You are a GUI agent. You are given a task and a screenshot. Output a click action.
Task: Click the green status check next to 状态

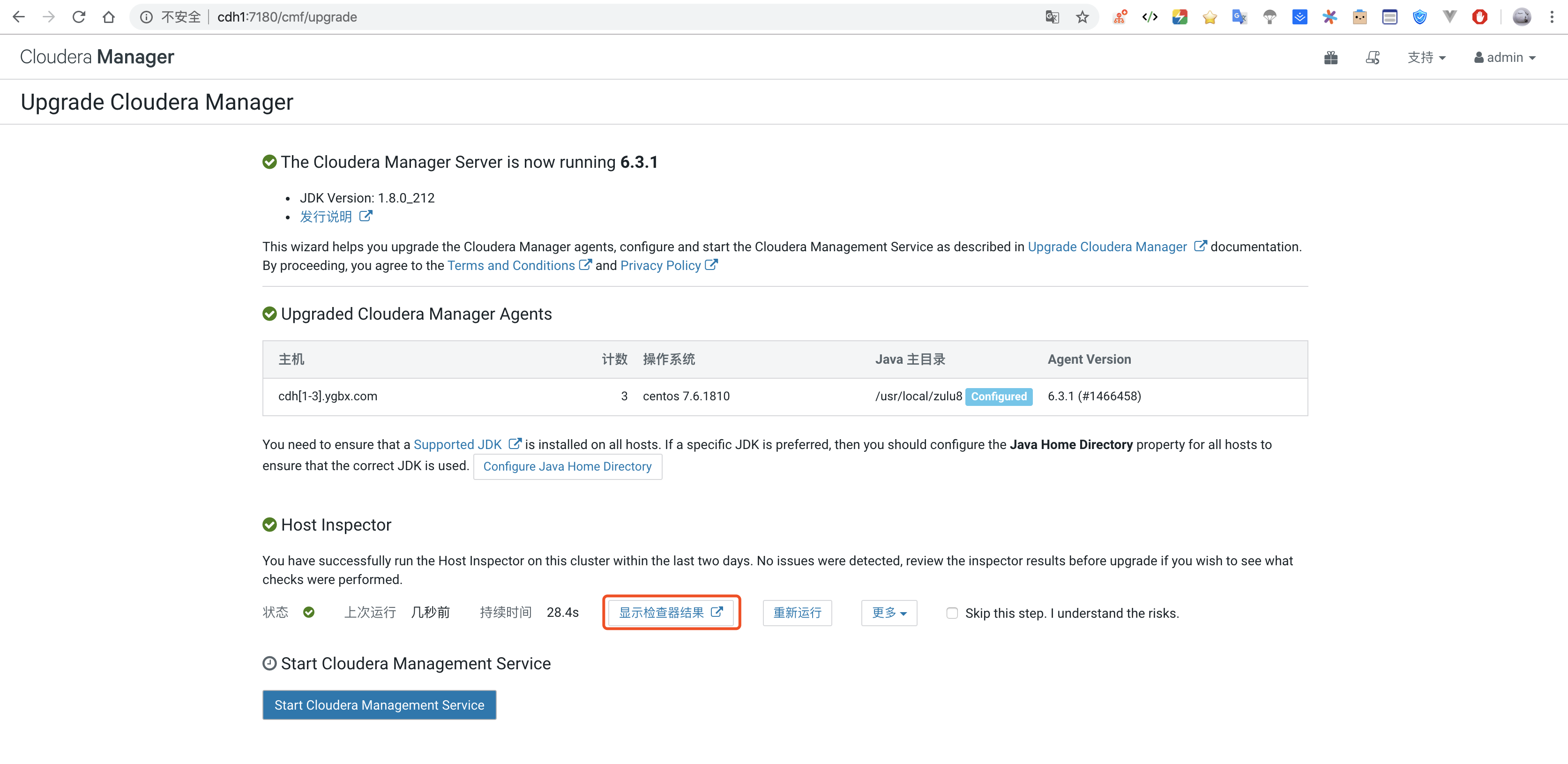click(x=309, y=613)
